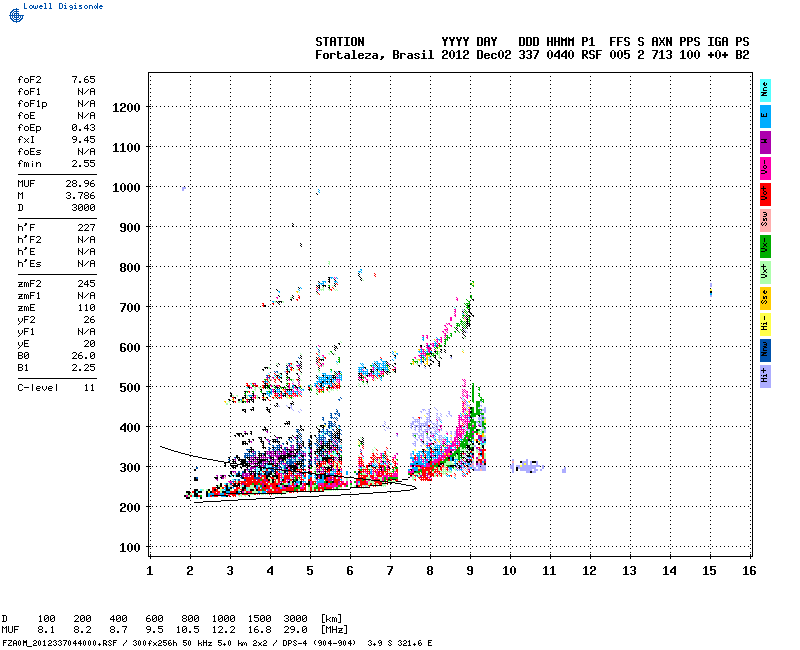Click the 700 label on height axis

(x=130, y=308)
